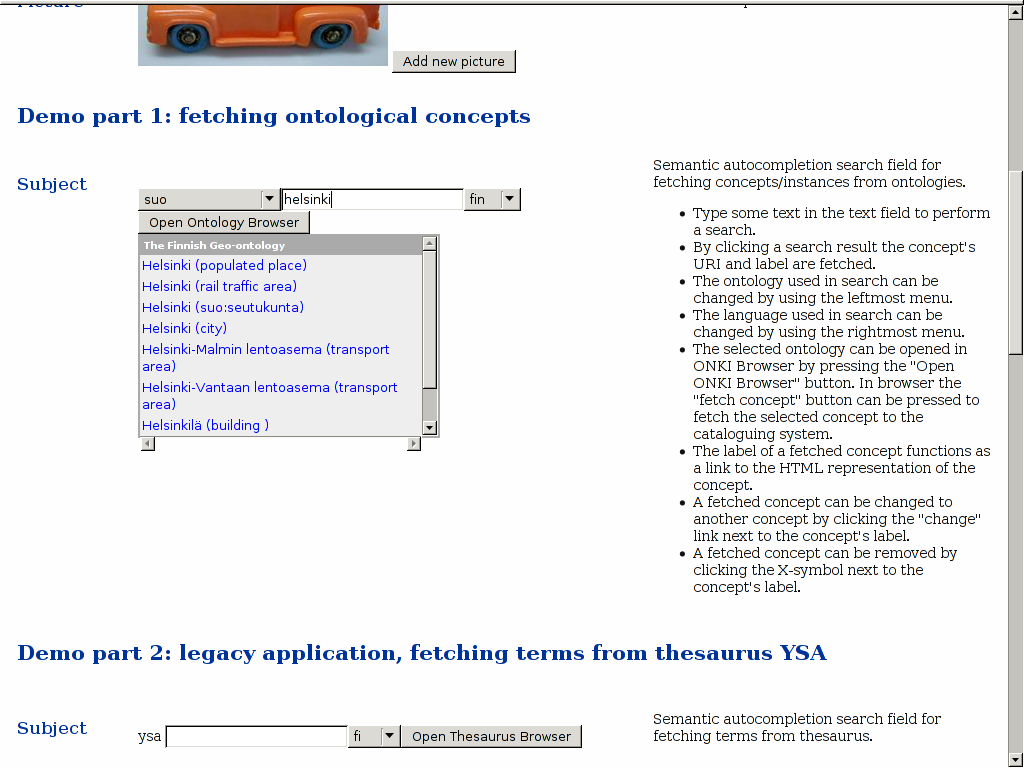
Task: Click The Finnish Geo-ontology list header
Action: (x=281, y=246)
